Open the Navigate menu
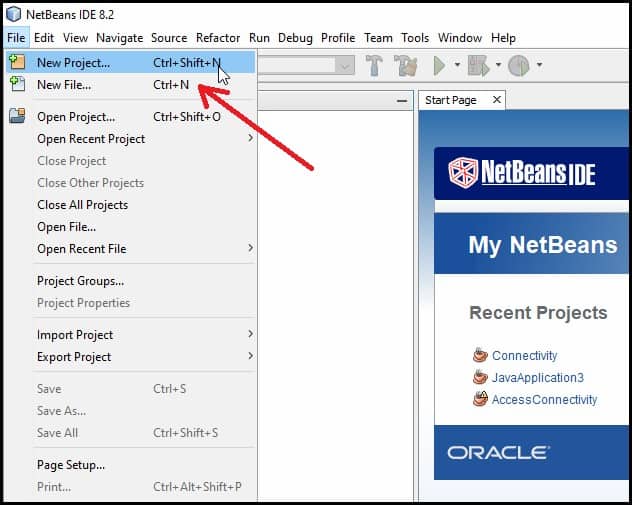632x505 pixels. click(x=120, y=38)
